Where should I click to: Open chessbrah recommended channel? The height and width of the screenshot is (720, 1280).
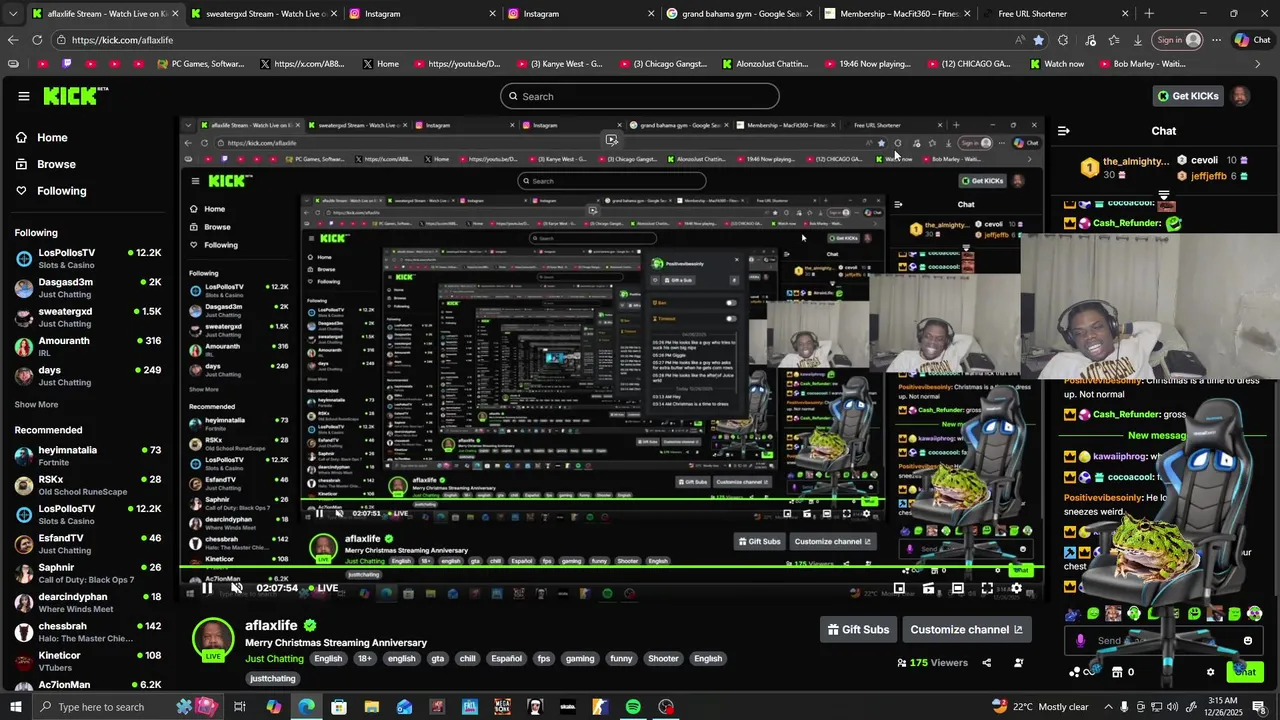(x=88, y=632)
